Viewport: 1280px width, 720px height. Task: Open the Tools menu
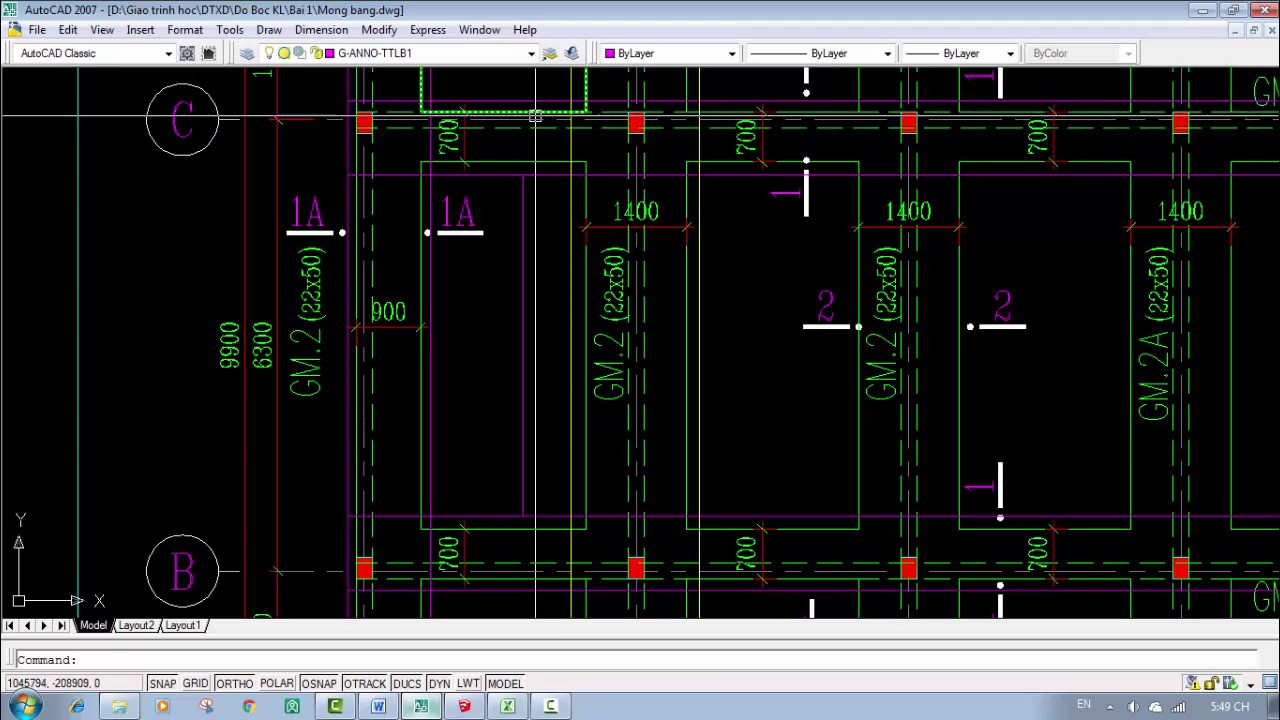(x=230, y=30)
